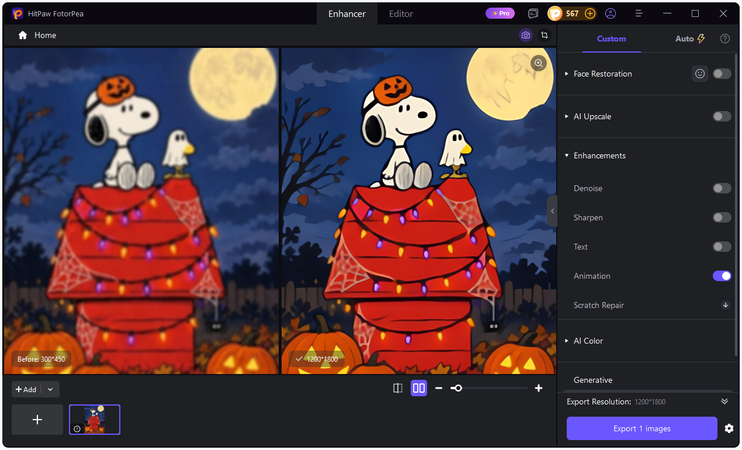Open the feedback message icon in title bar
This screenshot has height=450, width=742.
pyautogui.click(x=533, y=14)
